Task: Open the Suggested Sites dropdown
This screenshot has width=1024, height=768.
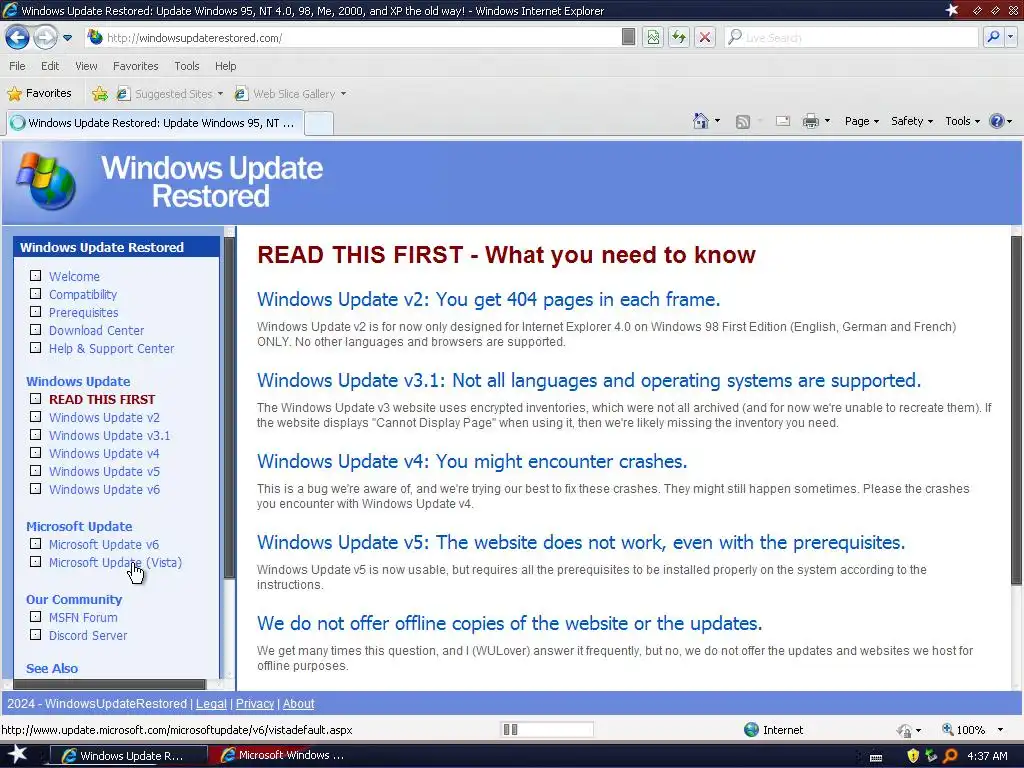Action: (170, 94)
